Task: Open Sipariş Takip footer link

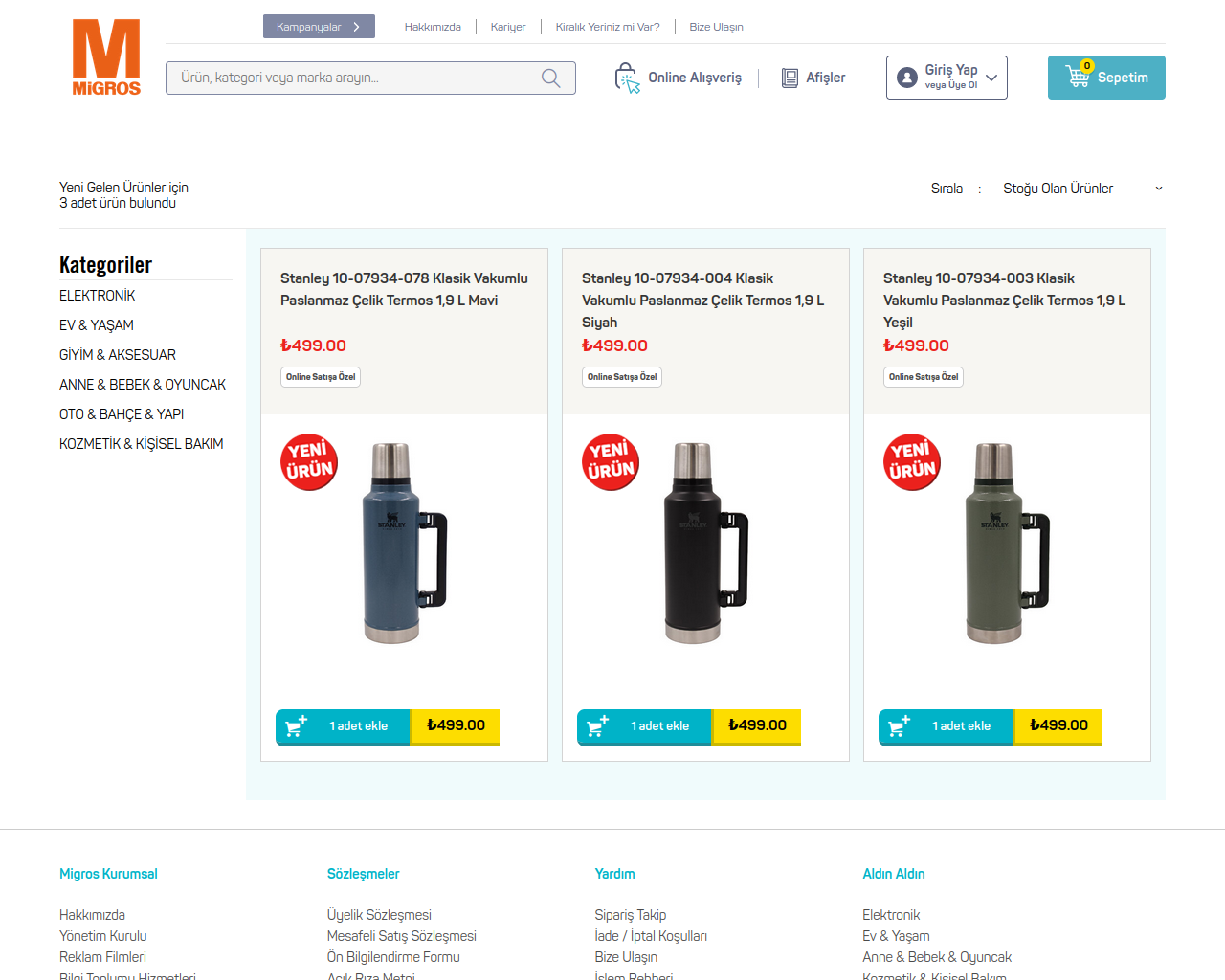Action: point(630,915)
